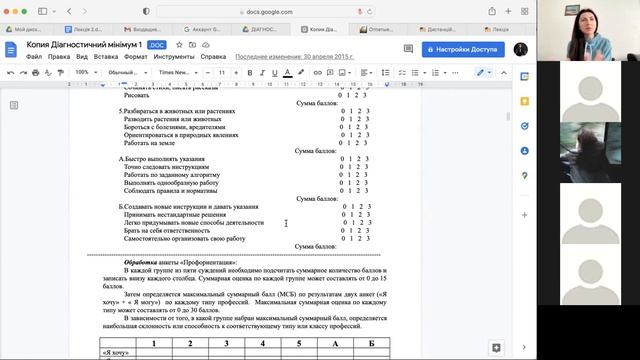
Task: Open the Times New font dropdown
Action: (178, 72)
